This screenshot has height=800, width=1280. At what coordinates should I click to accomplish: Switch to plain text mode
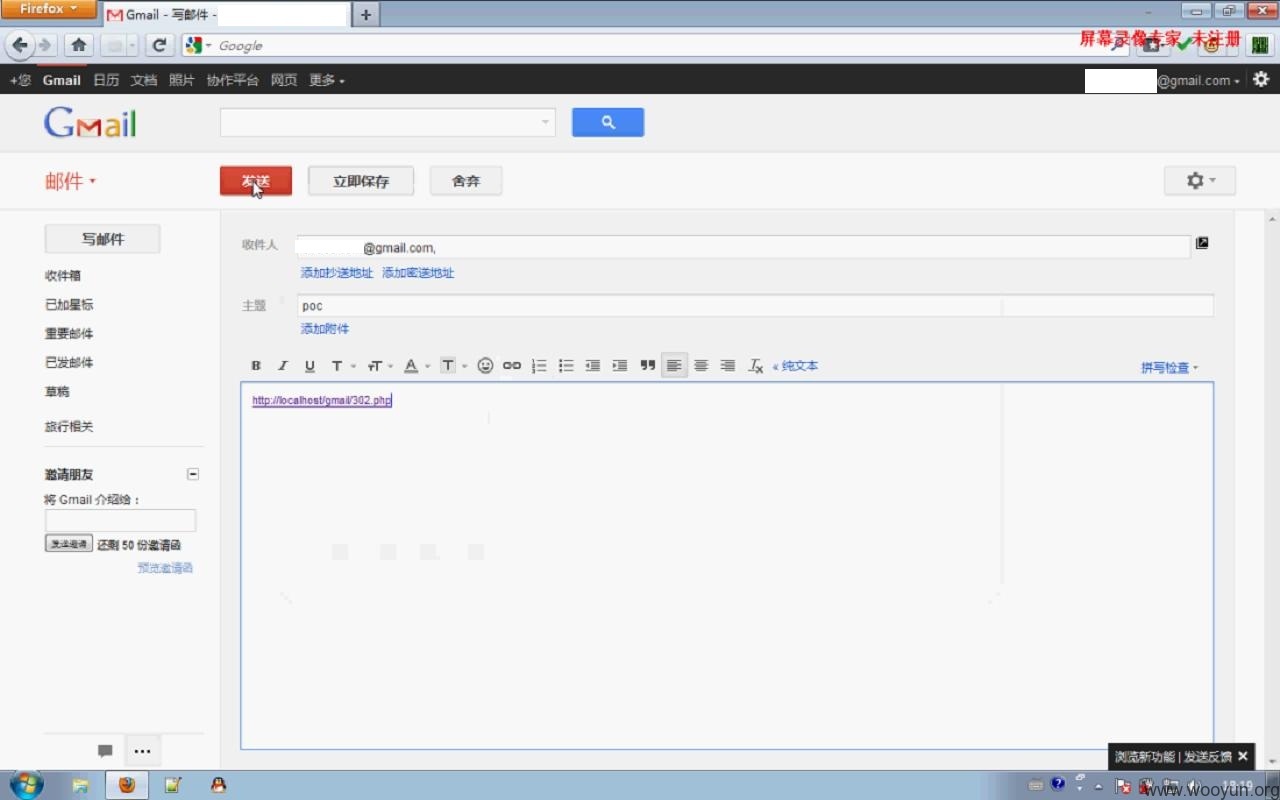point(795,366)
